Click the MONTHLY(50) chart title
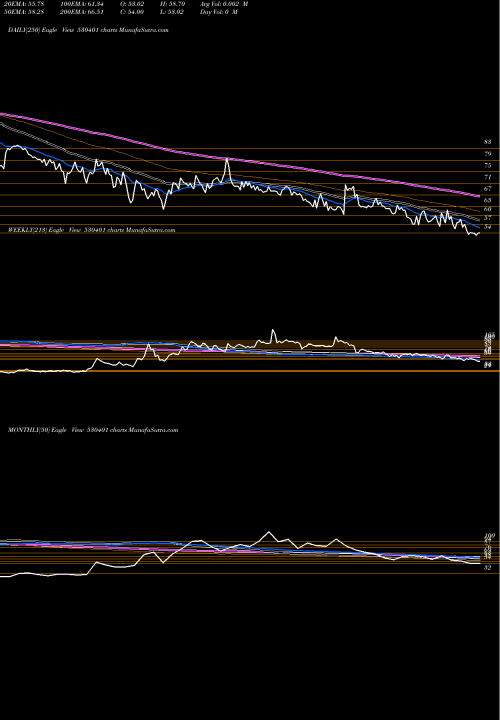 [93, 430]
